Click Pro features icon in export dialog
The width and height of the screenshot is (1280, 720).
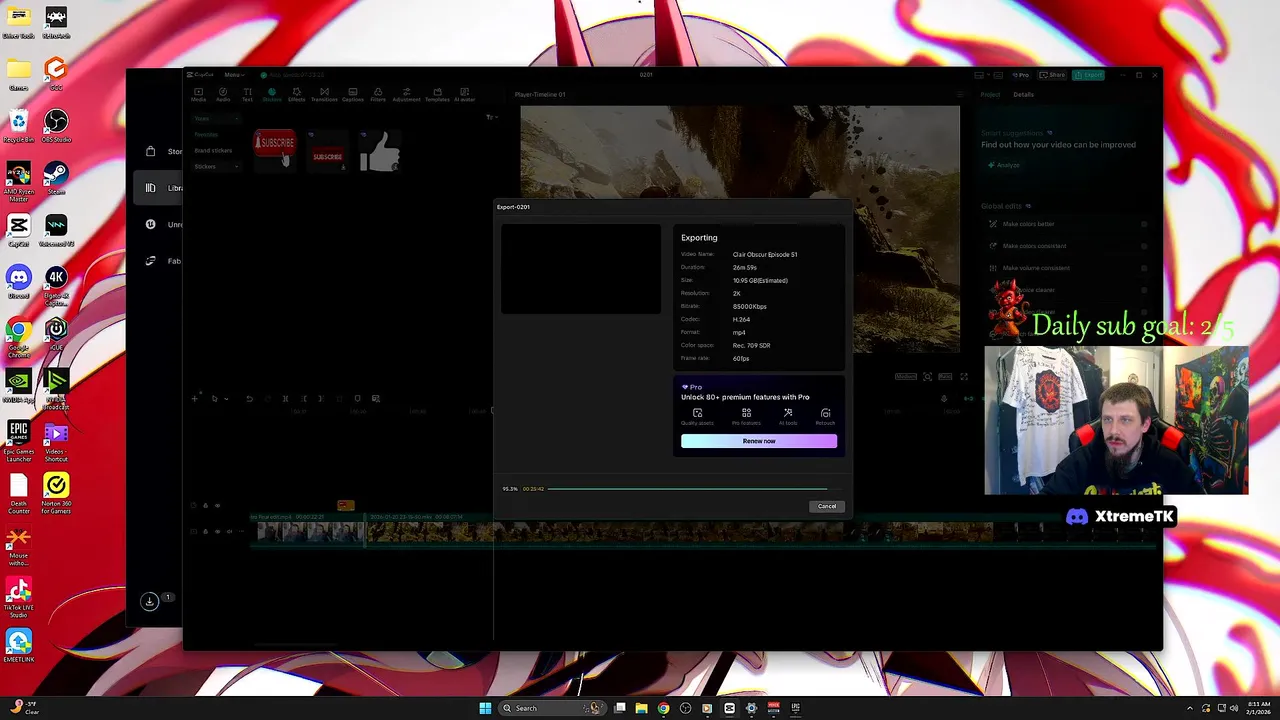click(746, 416)
